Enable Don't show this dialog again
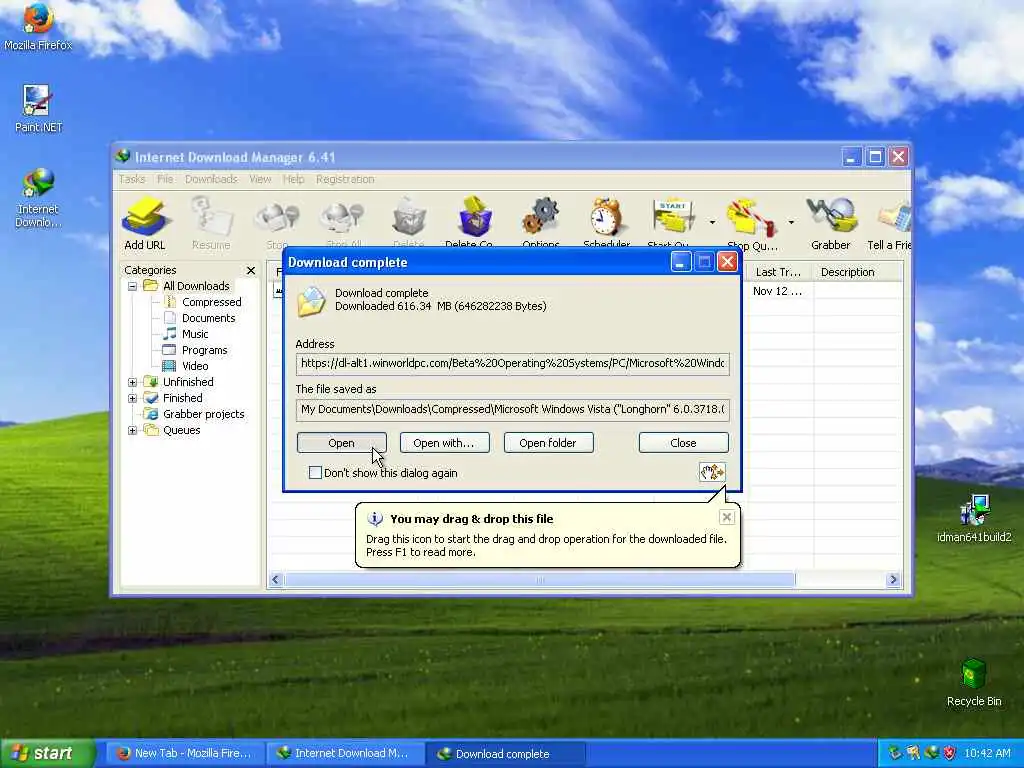Image resolution: width=1024 pixels, height=768 pixels. [315, 472]
